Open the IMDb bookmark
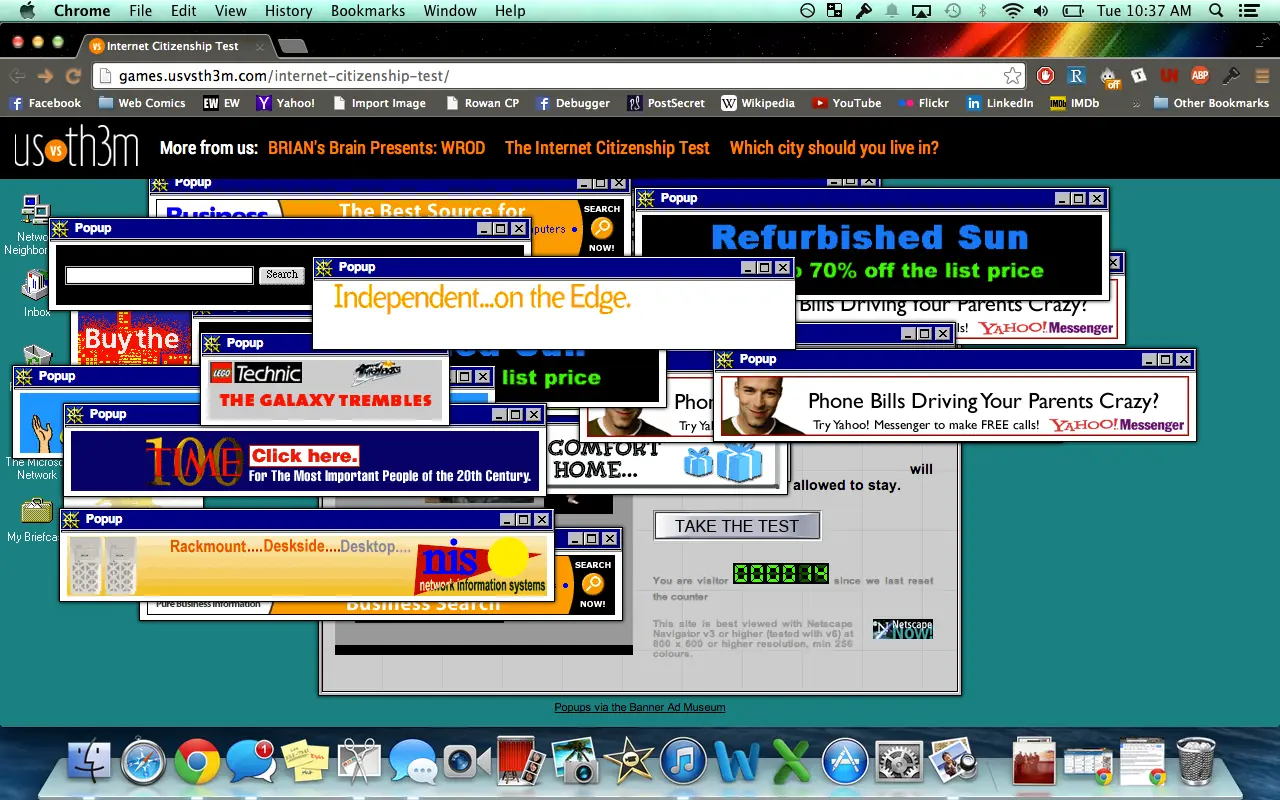This screenshot has height=800, width=1280. point(1074,103)
